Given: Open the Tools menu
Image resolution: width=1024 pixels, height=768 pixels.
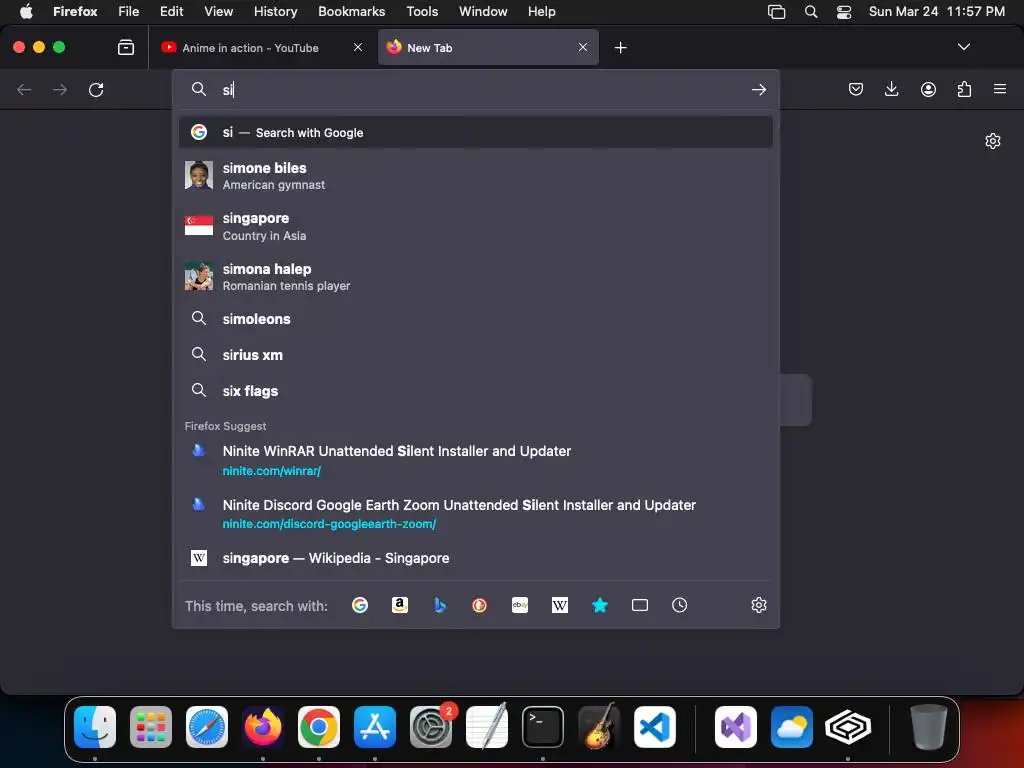Looking at the screenshot, I should coord(423,11).
